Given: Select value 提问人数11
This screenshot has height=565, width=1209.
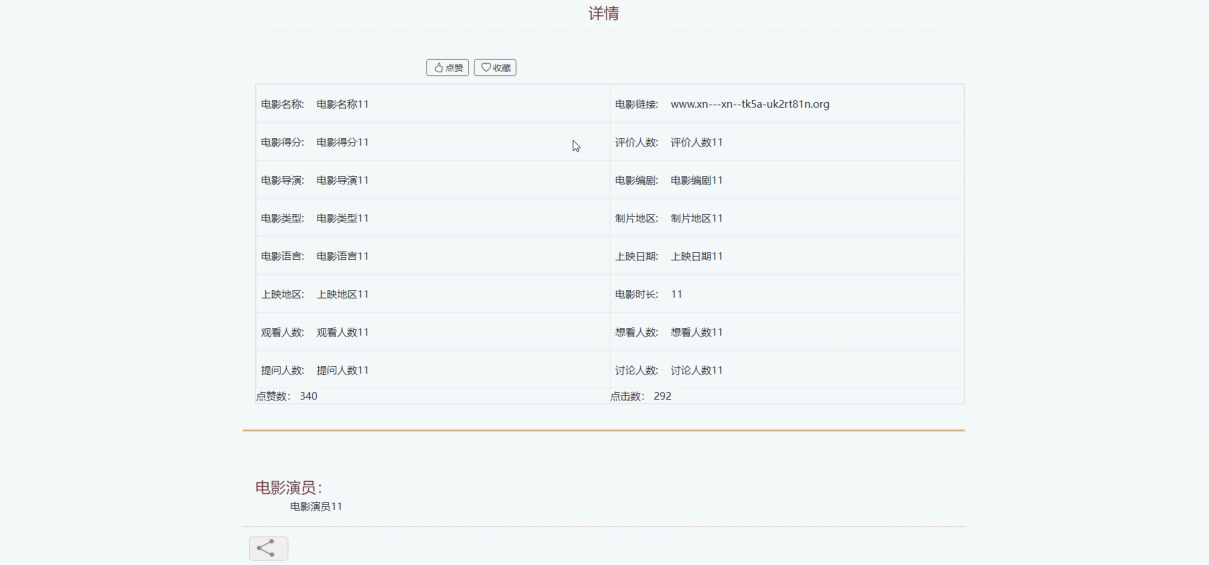Looking at the screenshot, I should [343, 370].
